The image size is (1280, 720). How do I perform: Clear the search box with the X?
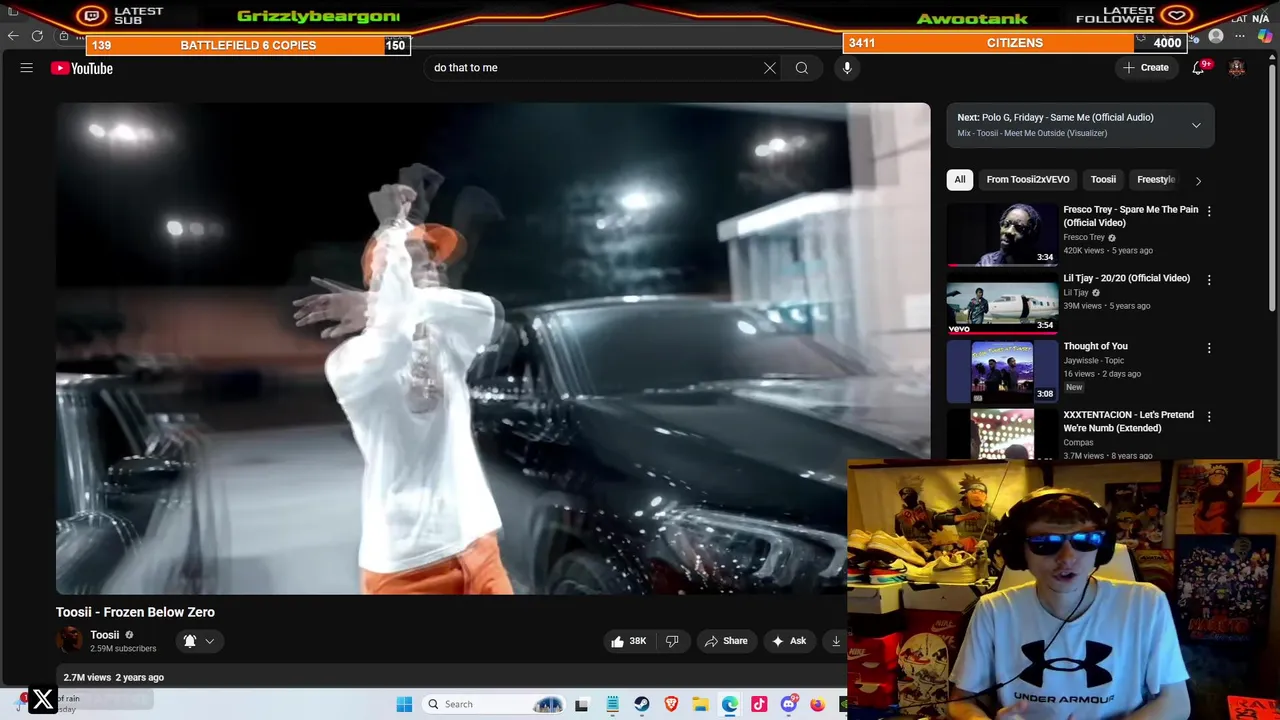[770, 68]
